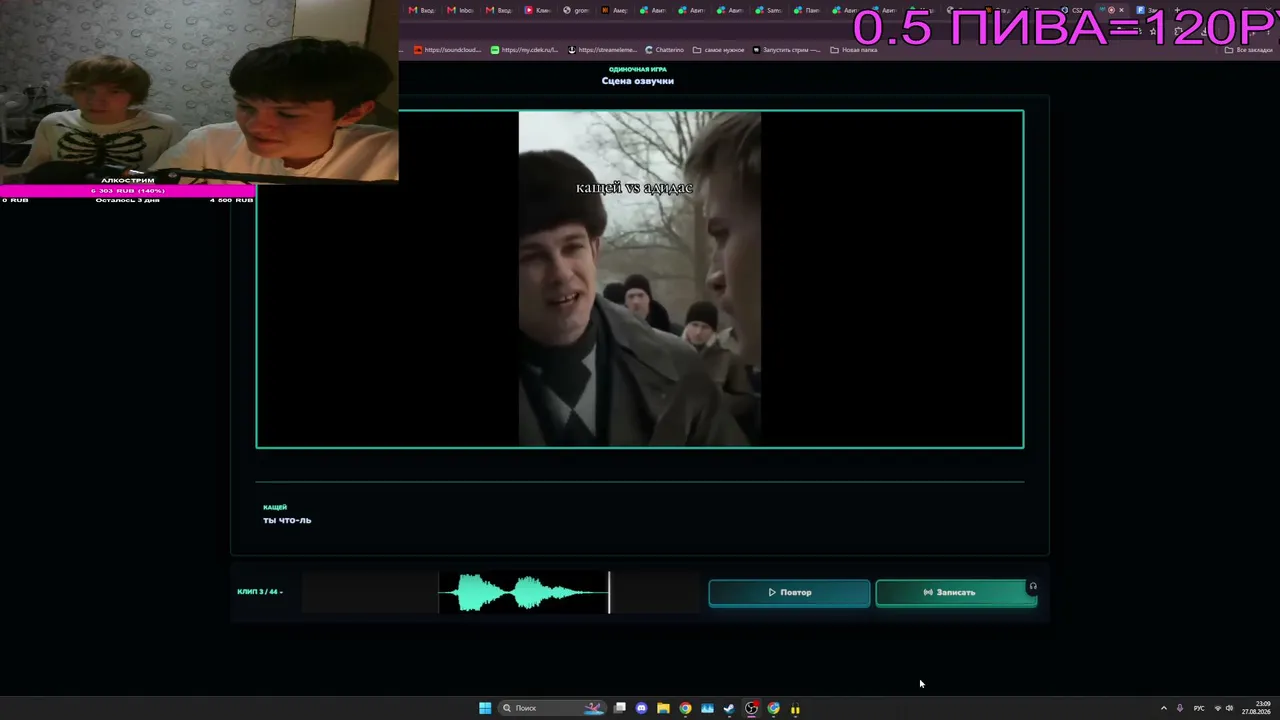
Task: Open the my.cdek.ru bookmark
Action: click(524, 50)
